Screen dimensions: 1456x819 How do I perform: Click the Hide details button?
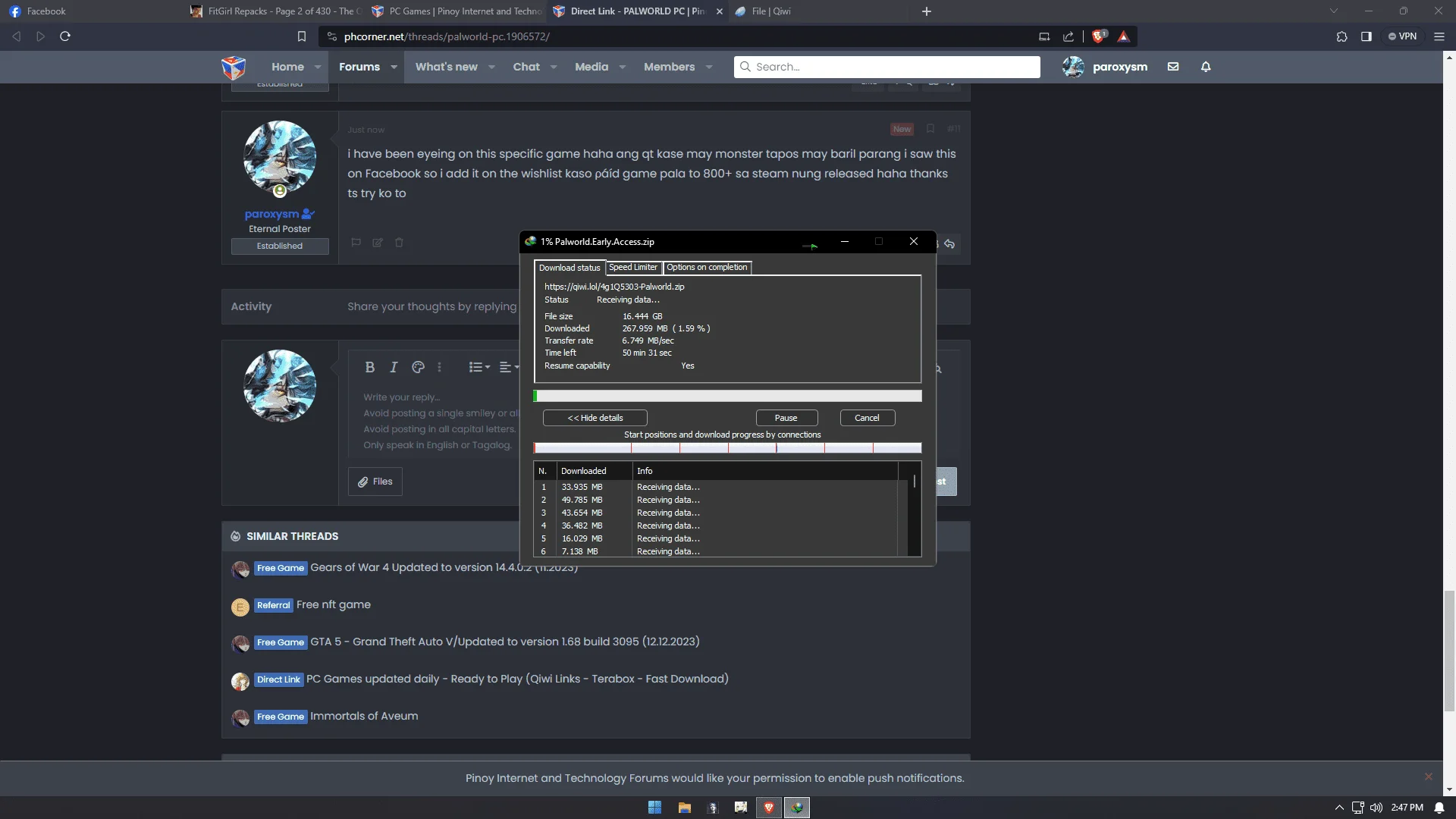click(595, 418)
